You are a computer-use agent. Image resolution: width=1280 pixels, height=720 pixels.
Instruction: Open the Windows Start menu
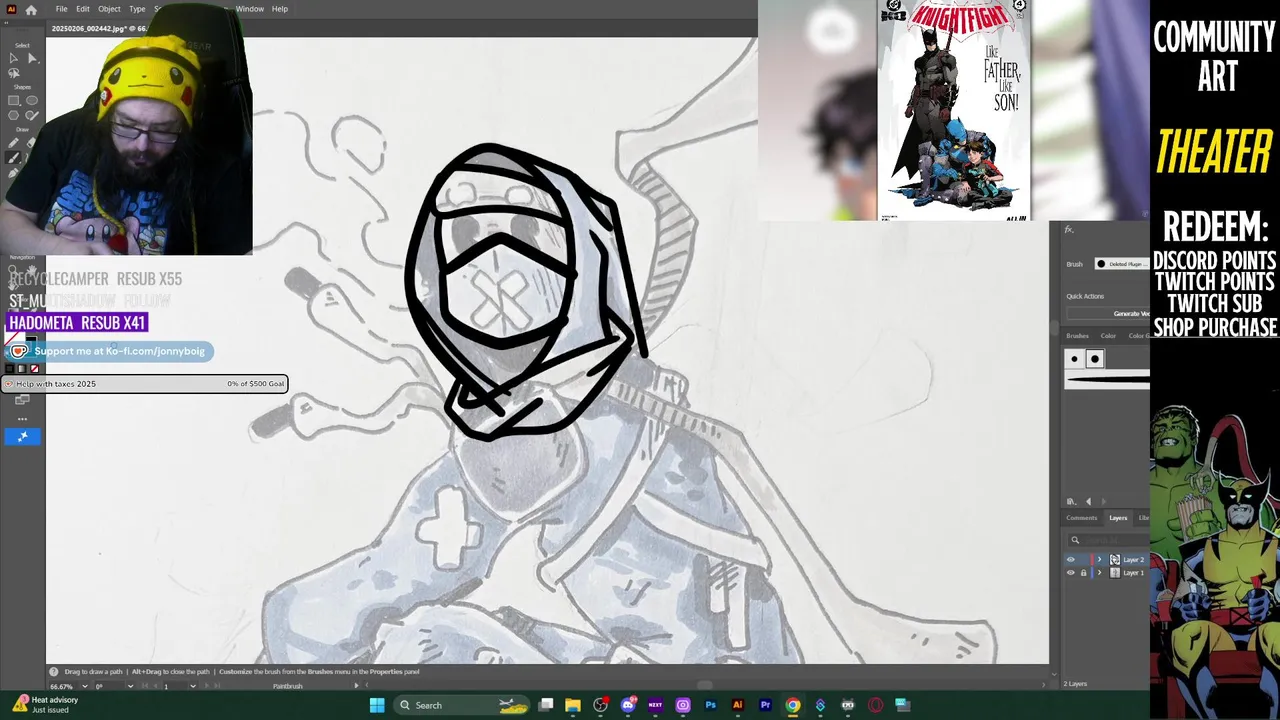coord(376,705)
